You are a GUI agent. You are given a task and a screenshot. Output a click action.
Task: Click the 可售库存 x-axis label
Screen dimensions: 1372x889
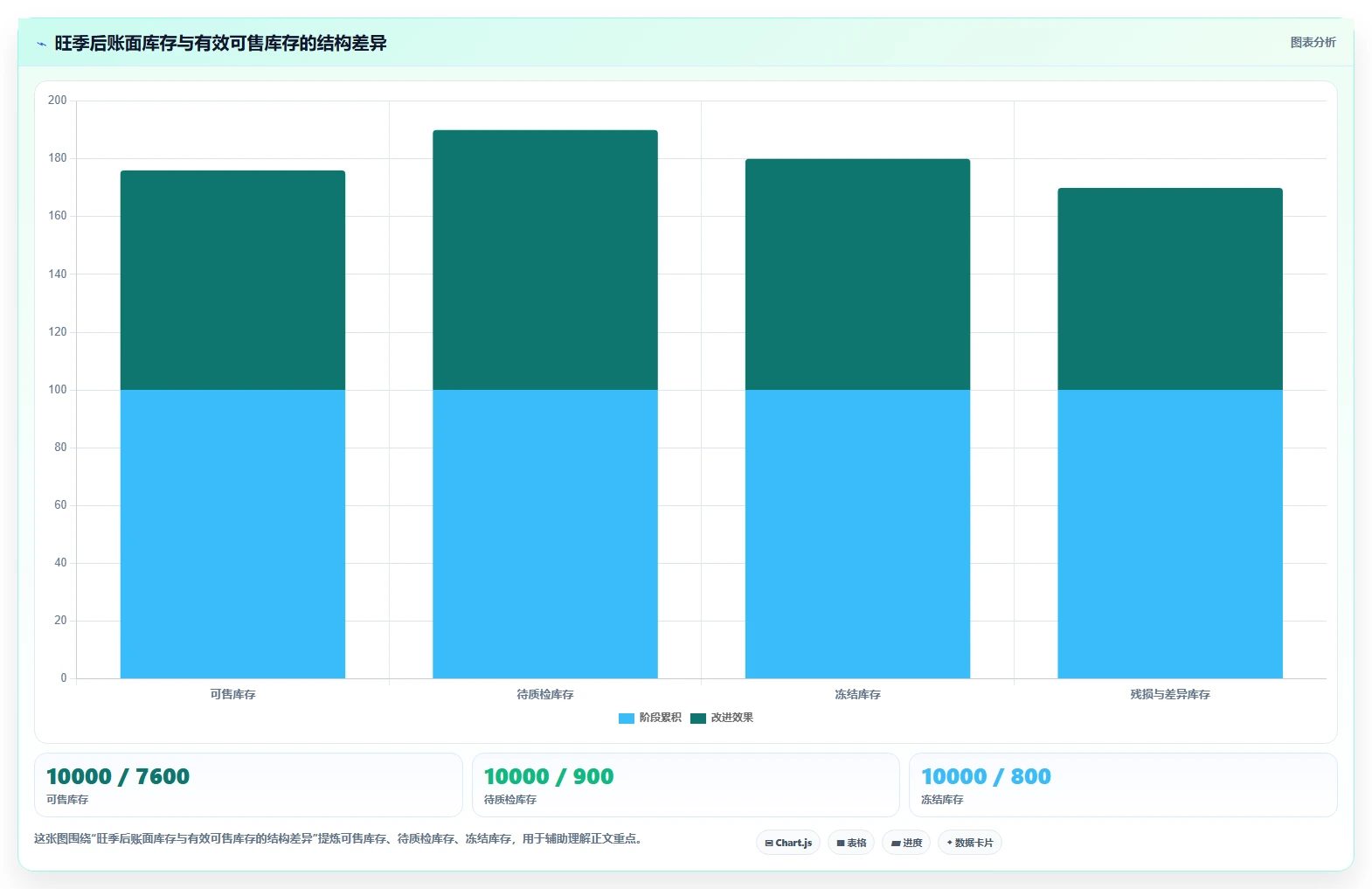click(232, 694)
